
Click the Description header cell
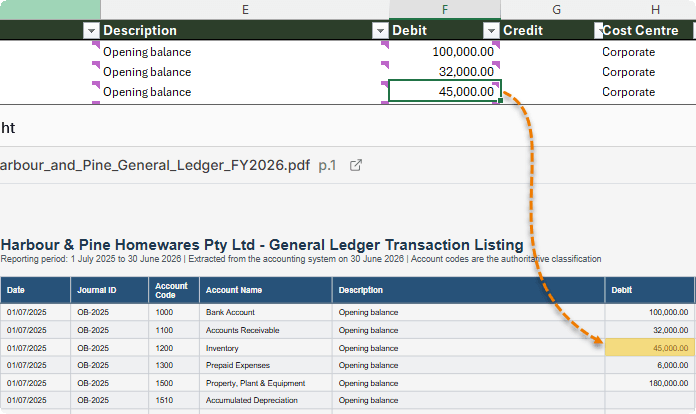click(245, 30)
